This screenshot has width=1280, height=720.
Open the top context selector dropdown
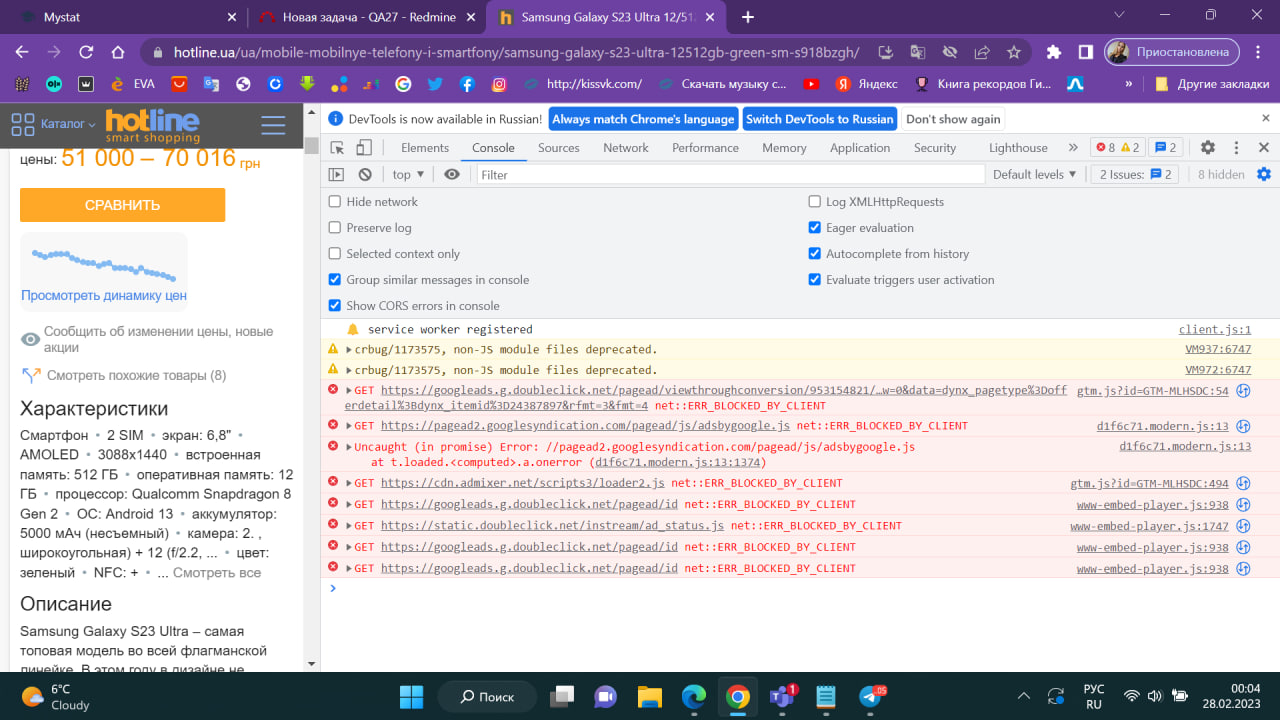click(x=408, y=174)
